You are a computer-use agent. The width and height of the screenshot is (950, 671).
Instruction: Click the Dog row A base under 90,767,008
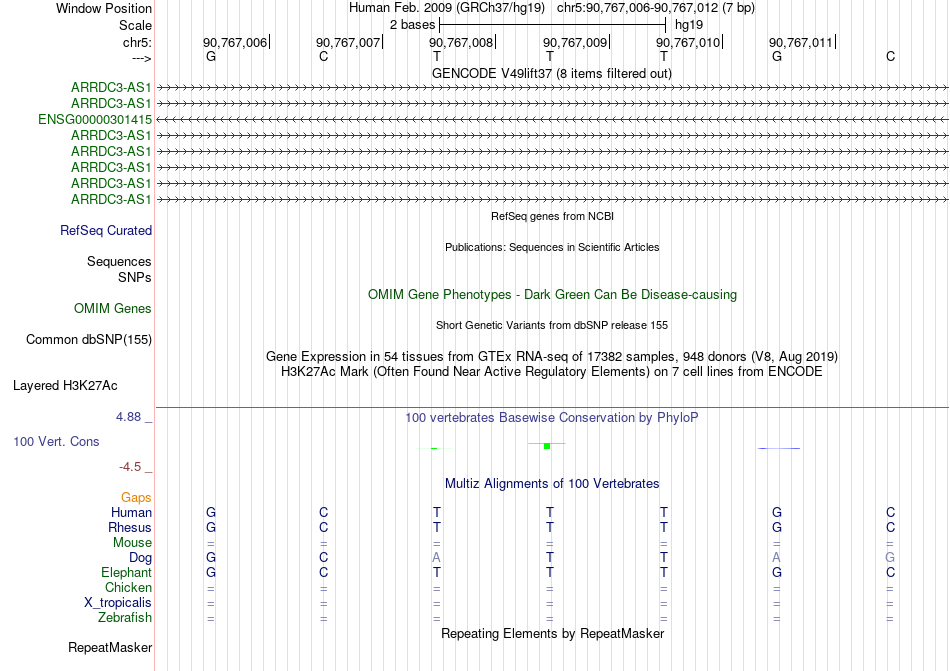[x=436, y=558]
